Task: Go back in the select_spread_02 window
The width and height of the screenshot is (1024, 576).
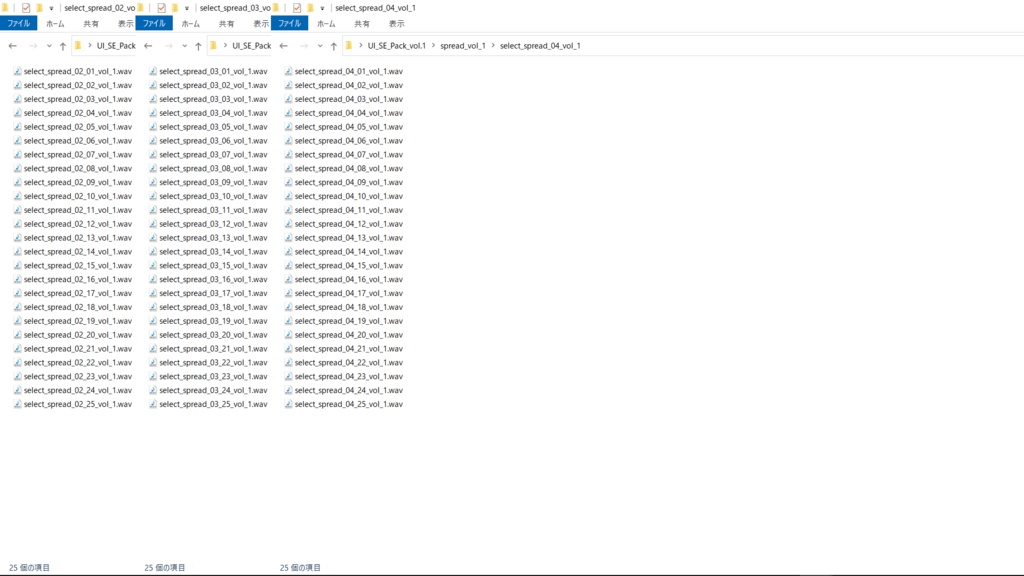Action: 12,46
